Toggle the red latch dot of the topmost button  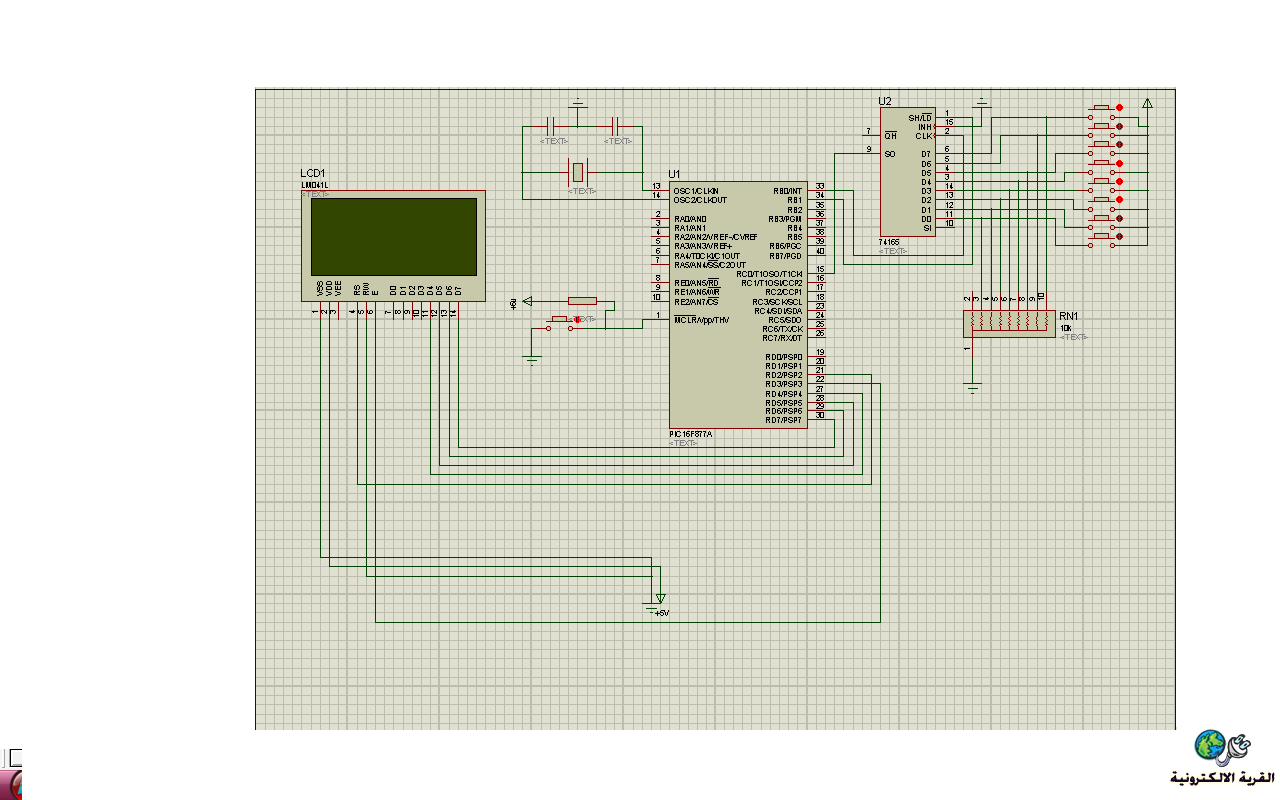[x=1119, y=107]
